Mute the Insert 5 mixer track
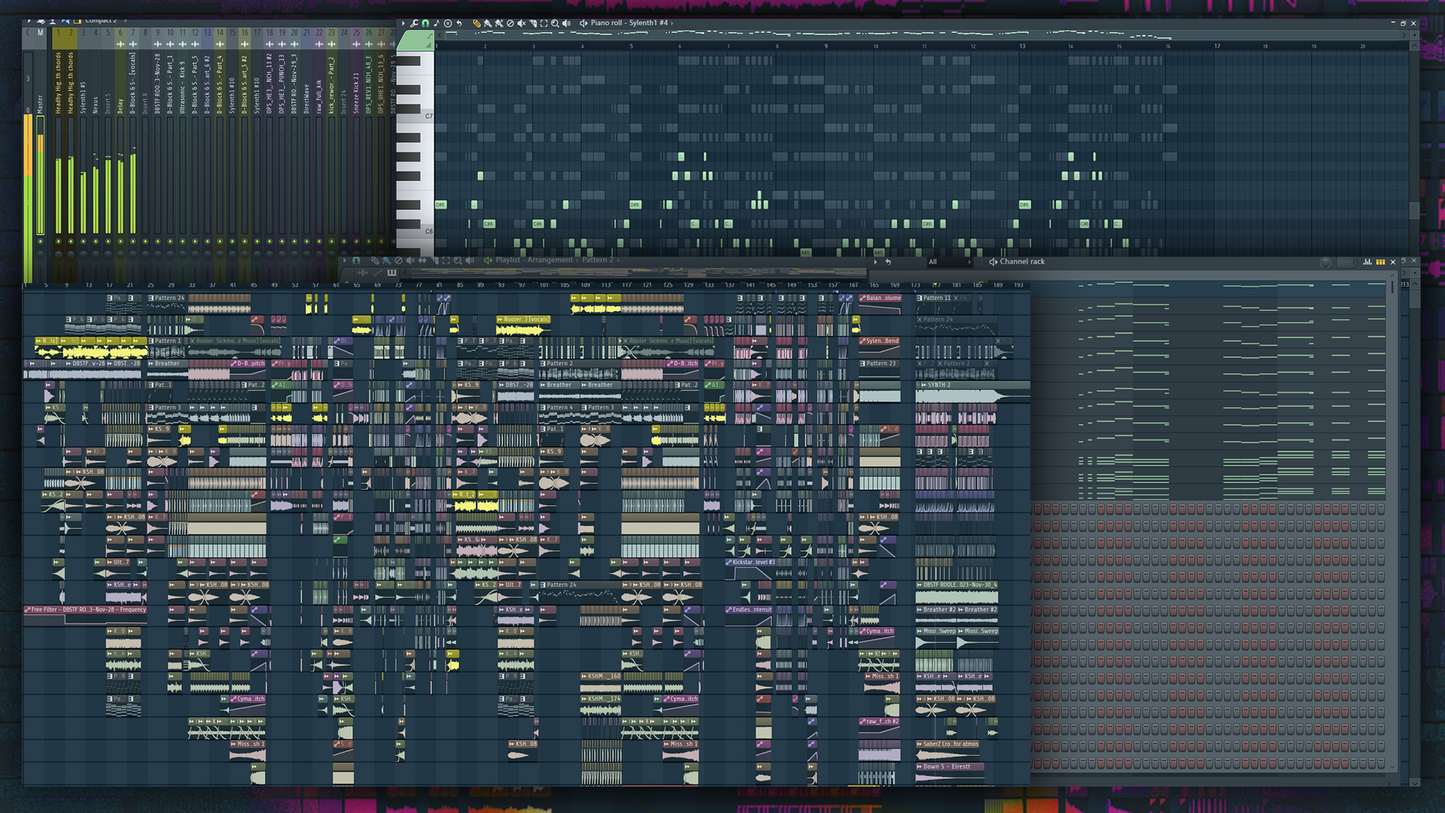1445x813 pixels. click(x=108, y=241)
